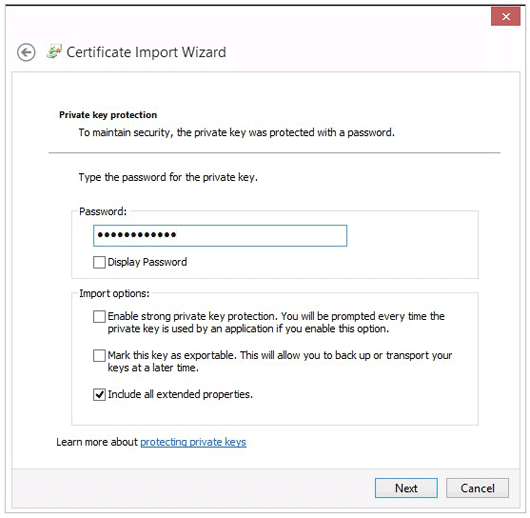Click the 'Display Password' label text

click(147, 262)
